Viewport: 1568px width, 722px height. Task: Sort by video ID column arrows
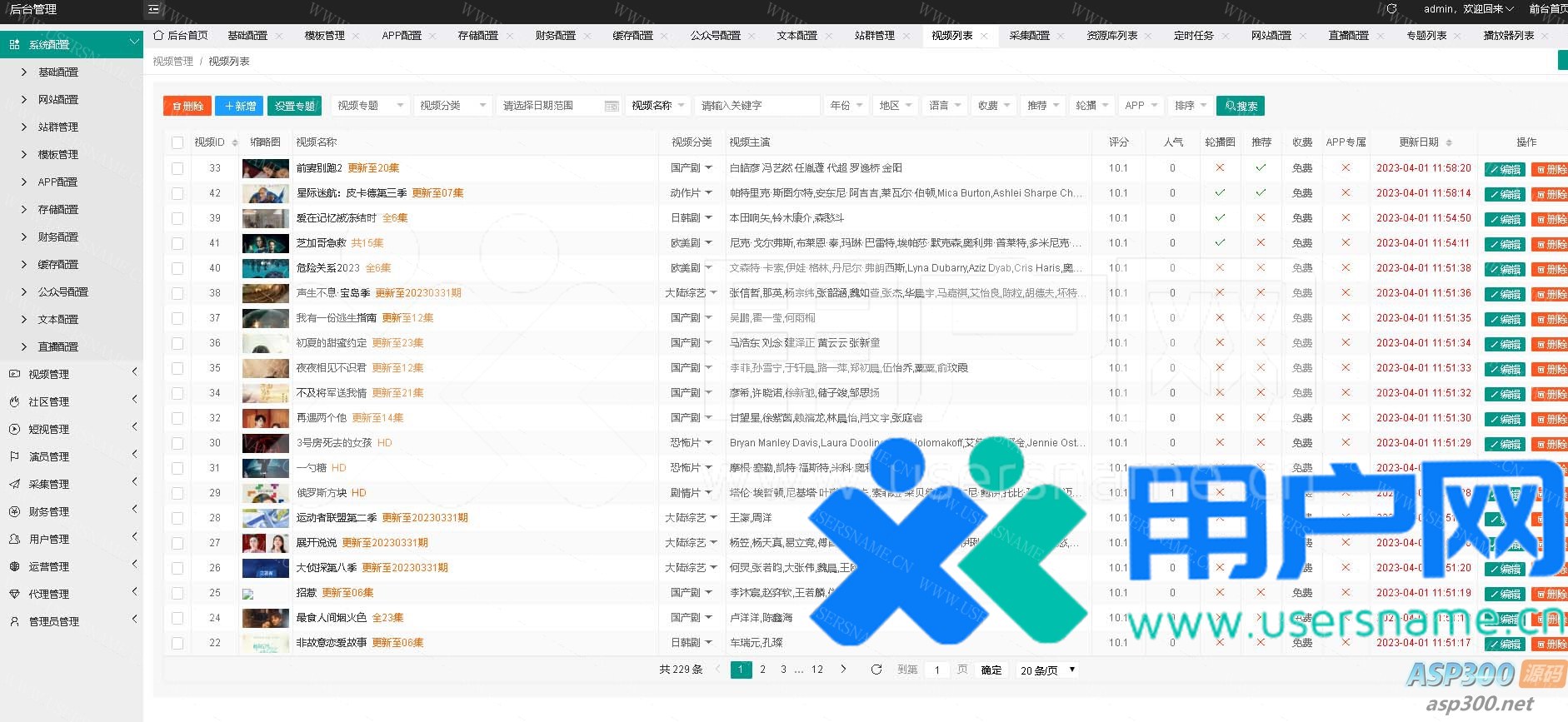[x=235, y=142]
